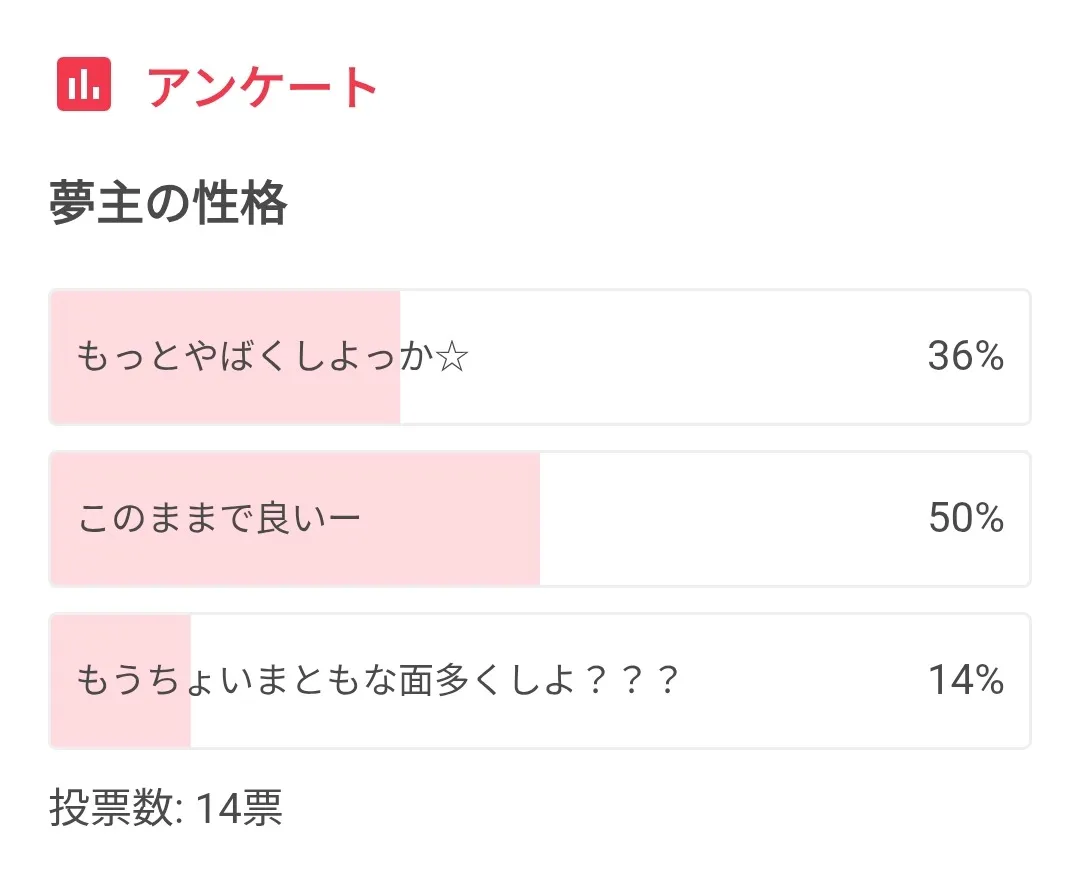1079x878 pixels.
Task: Click the empty white area of the 36% bar
Action: pyautogui.click(x=680, y=356)
